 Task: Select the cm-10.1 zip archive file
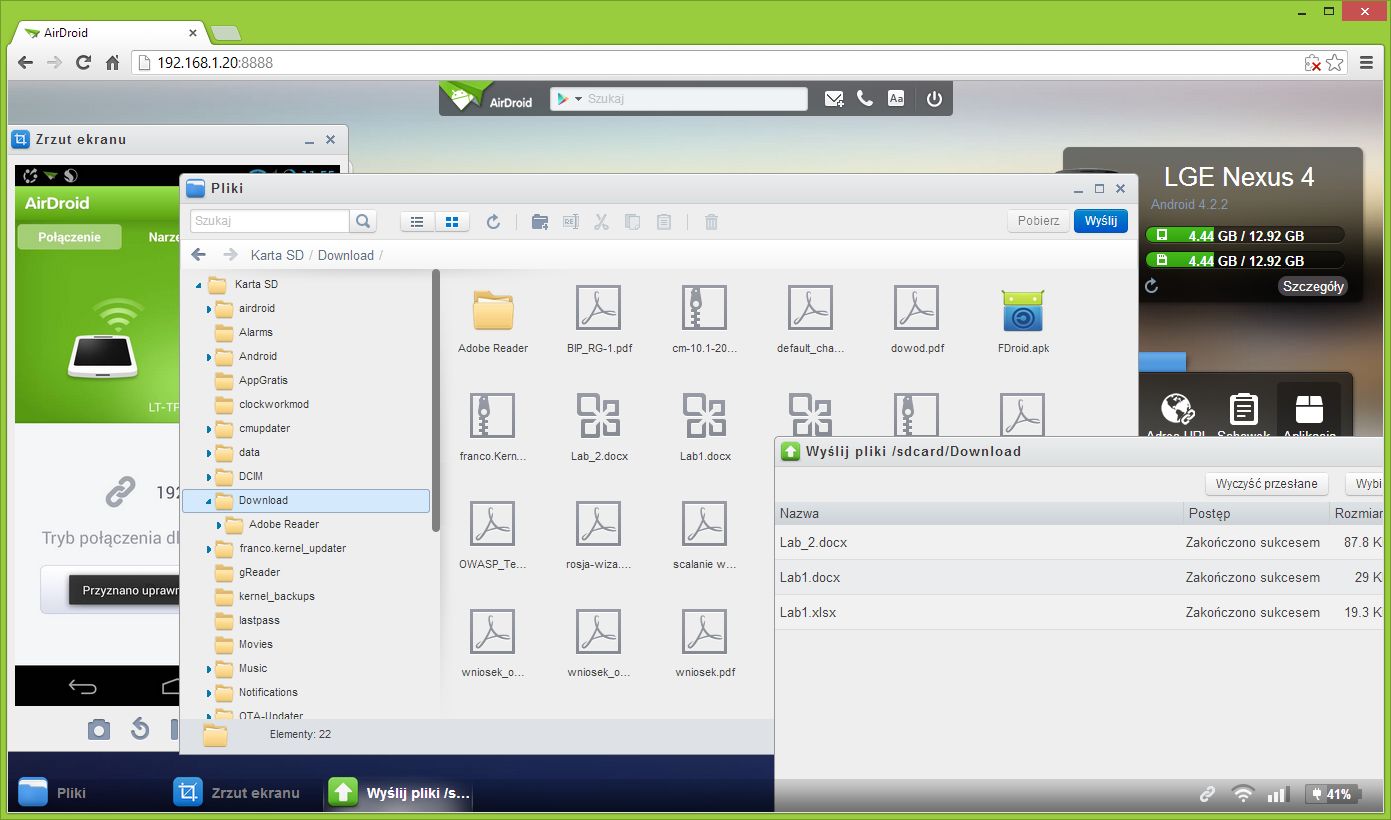tap(704, 308)
